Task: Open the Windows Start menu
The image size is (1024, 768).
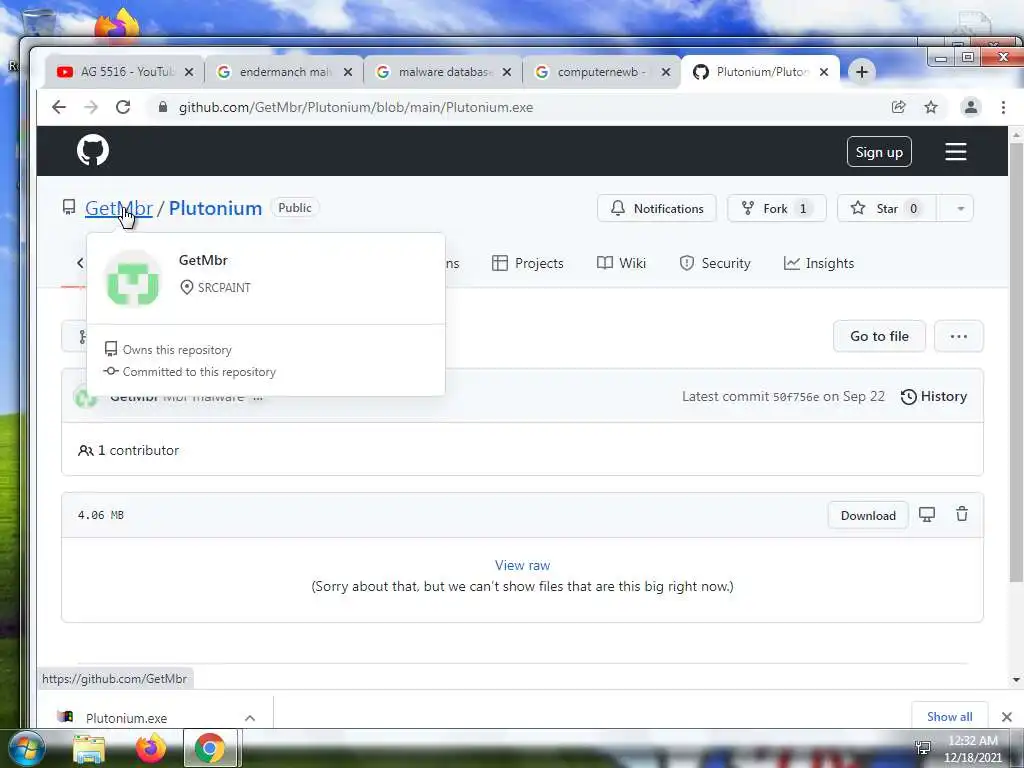Action: click(26, 748)
